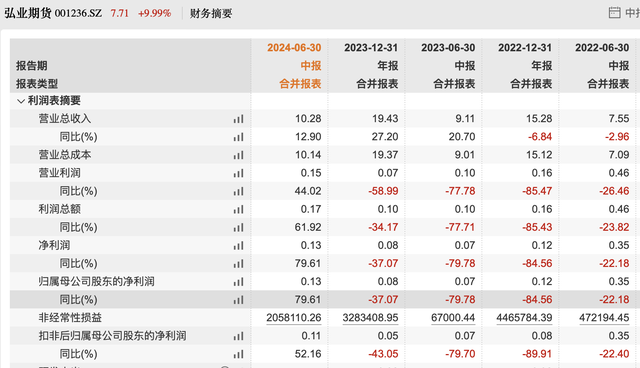The width and height of the screenshot is (640, 368).
Task: Click the price change +9.99%
Action: [x=154, y=13]
